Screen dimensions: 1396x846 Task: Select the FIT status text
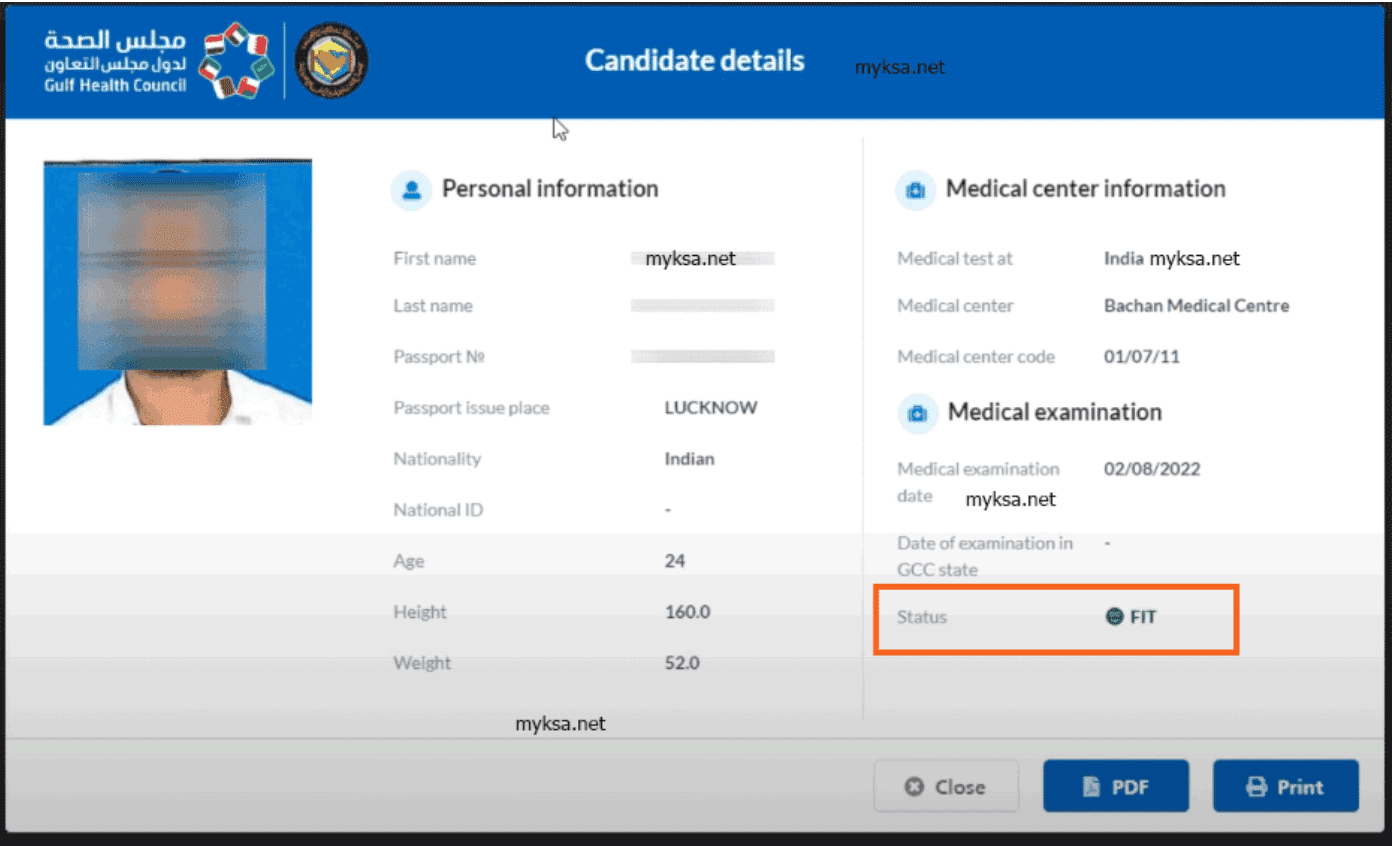pos(1143,617)
